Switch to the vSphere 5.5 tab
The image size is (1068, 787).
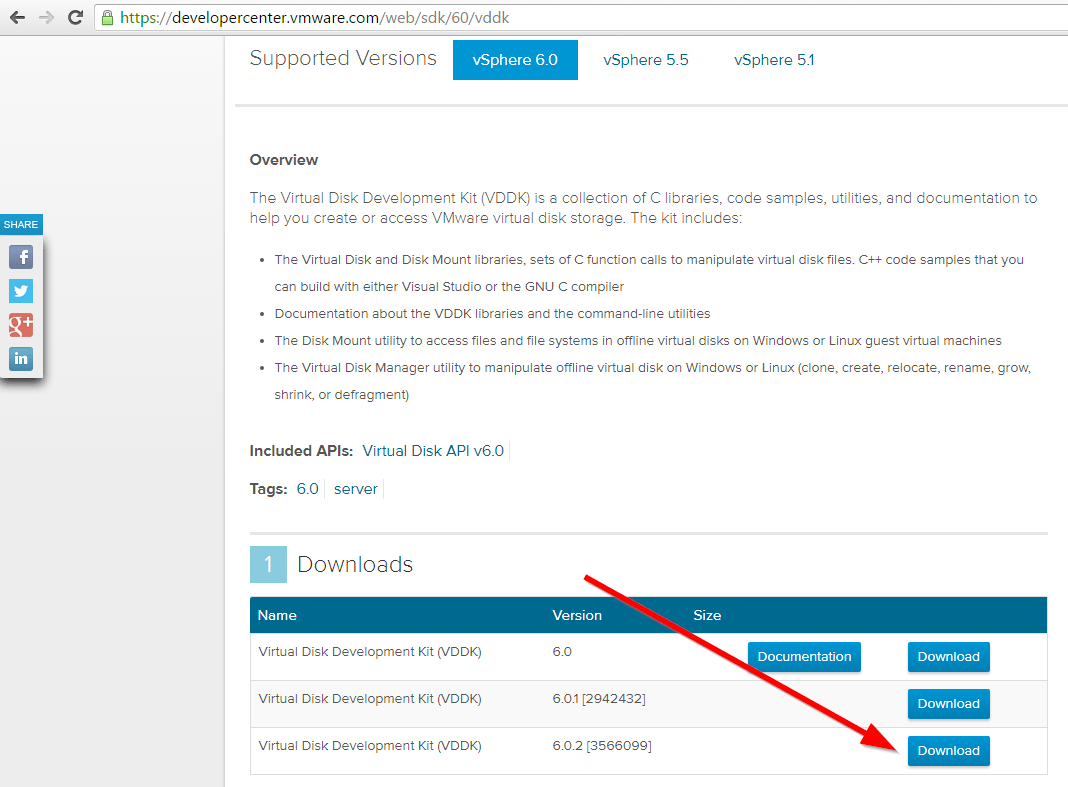pos(646,60)
